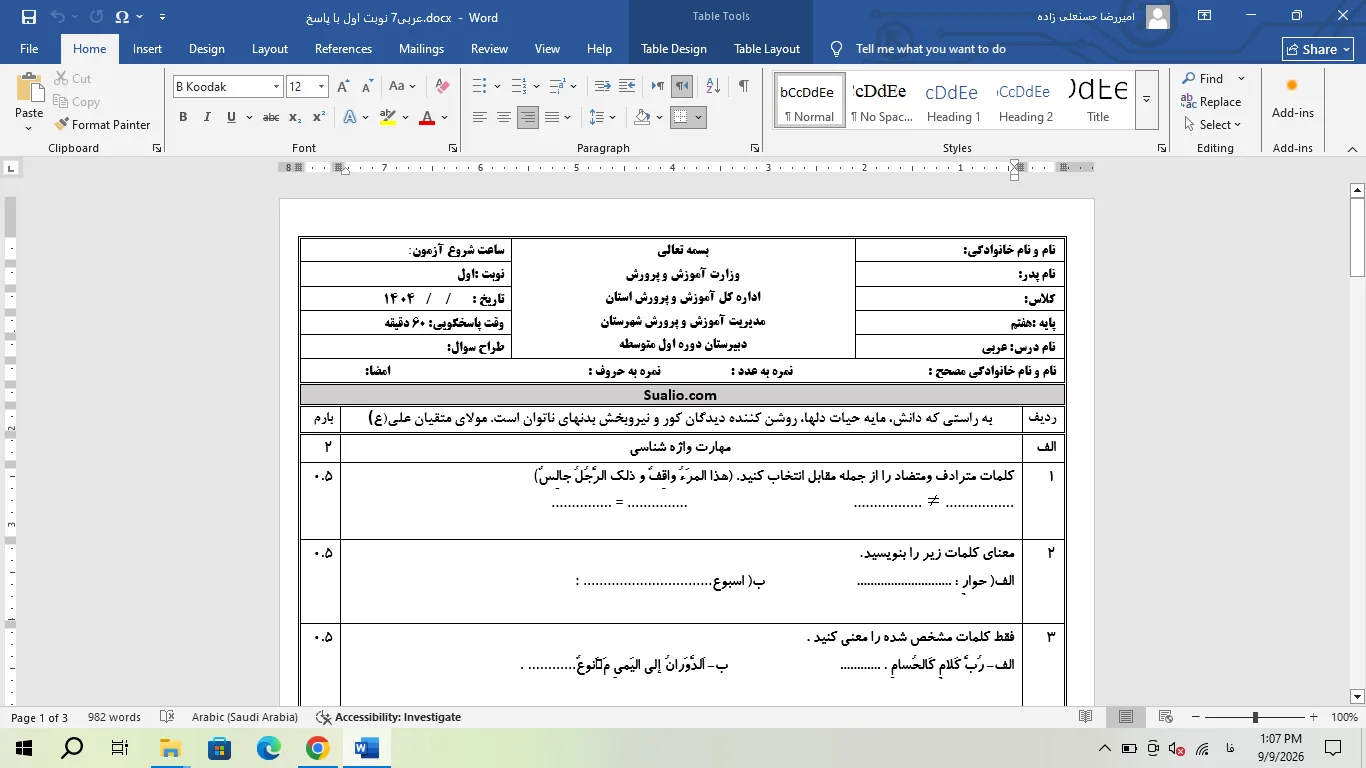Image resolution: width=1366 pixels, height=768 pixels.
Task: Click Accessibility: Investigate in status bar
Action: [x=388, y=717]
